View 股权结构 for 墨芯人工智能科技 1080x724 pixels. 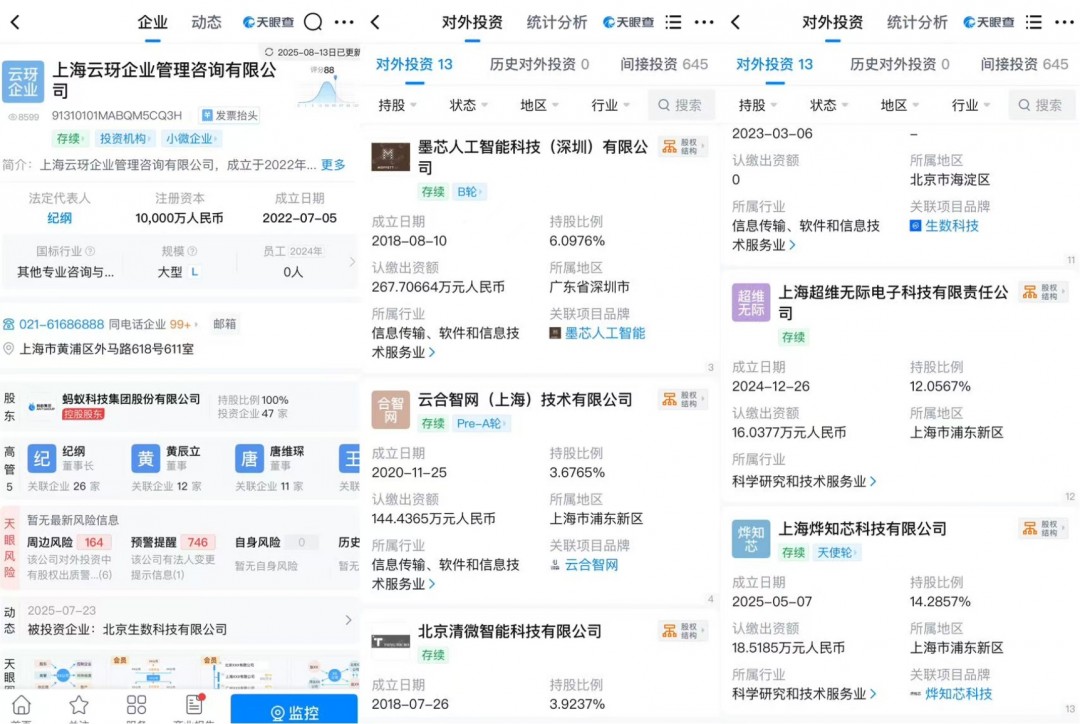[681, 146]
